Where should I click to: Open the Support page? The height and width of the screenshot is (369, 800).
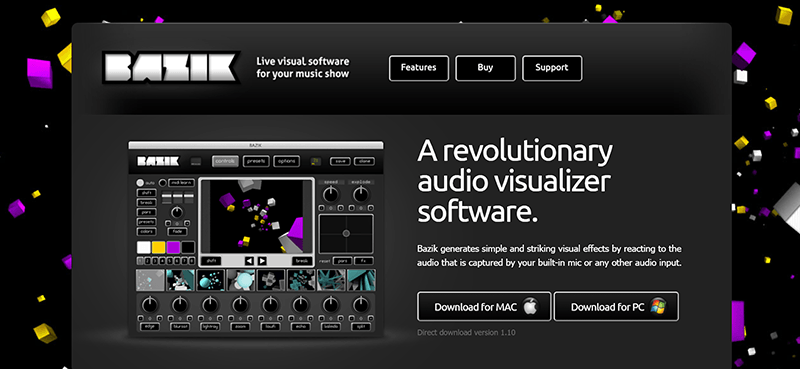point(552,68)
